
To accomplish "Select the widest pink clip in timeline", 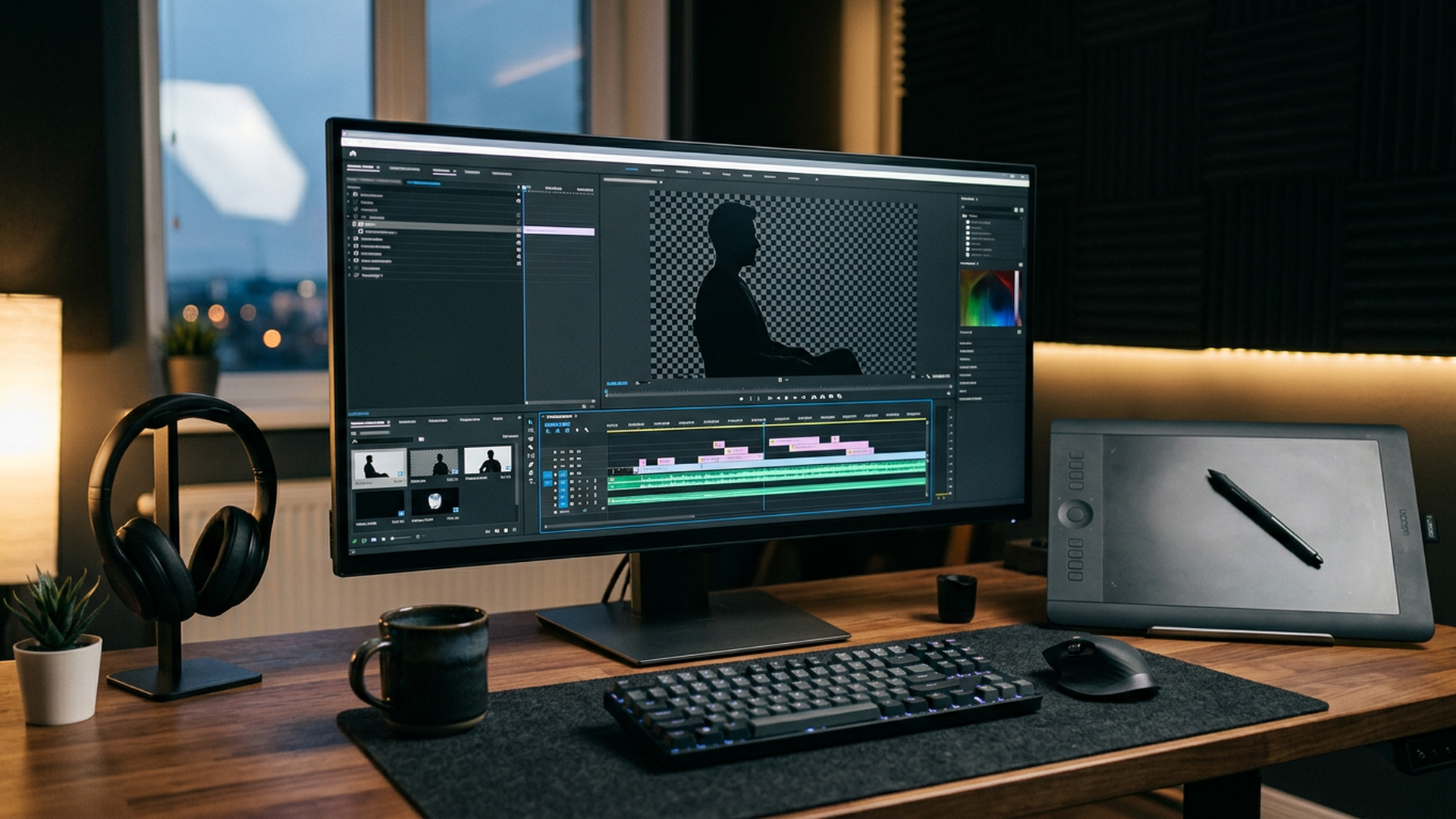I will (829, 447).
